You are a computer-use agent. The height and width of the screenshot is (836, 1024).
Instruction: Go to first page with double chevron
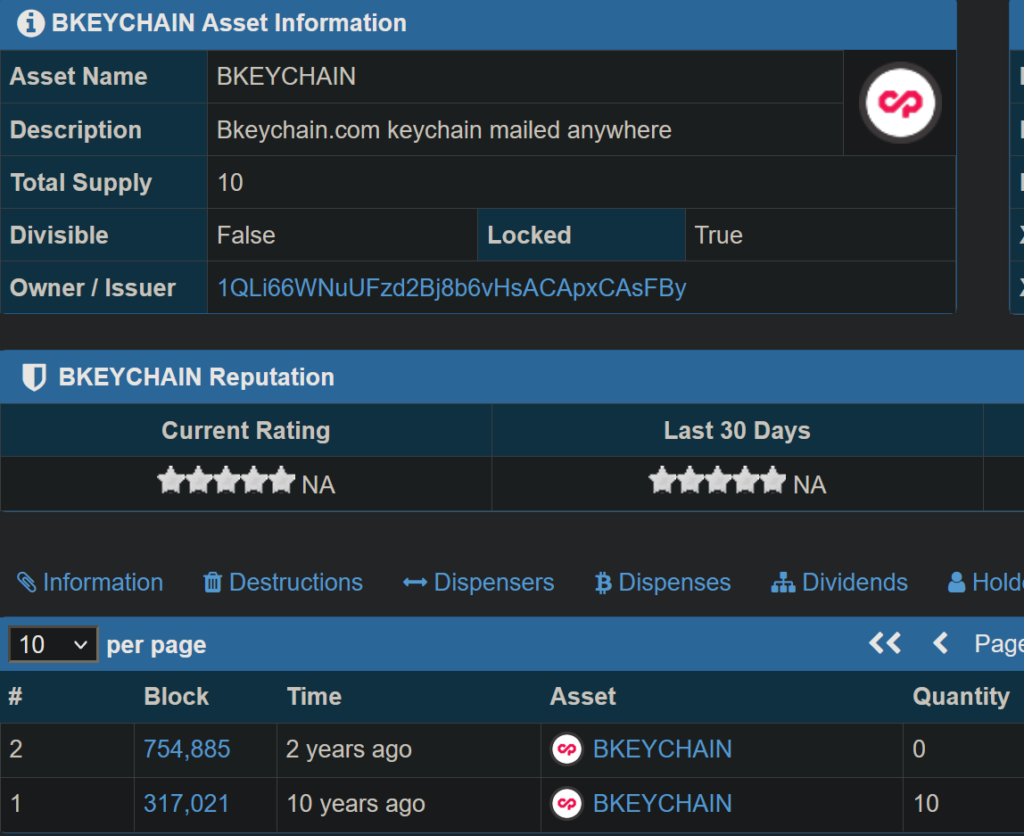(885, 643)
